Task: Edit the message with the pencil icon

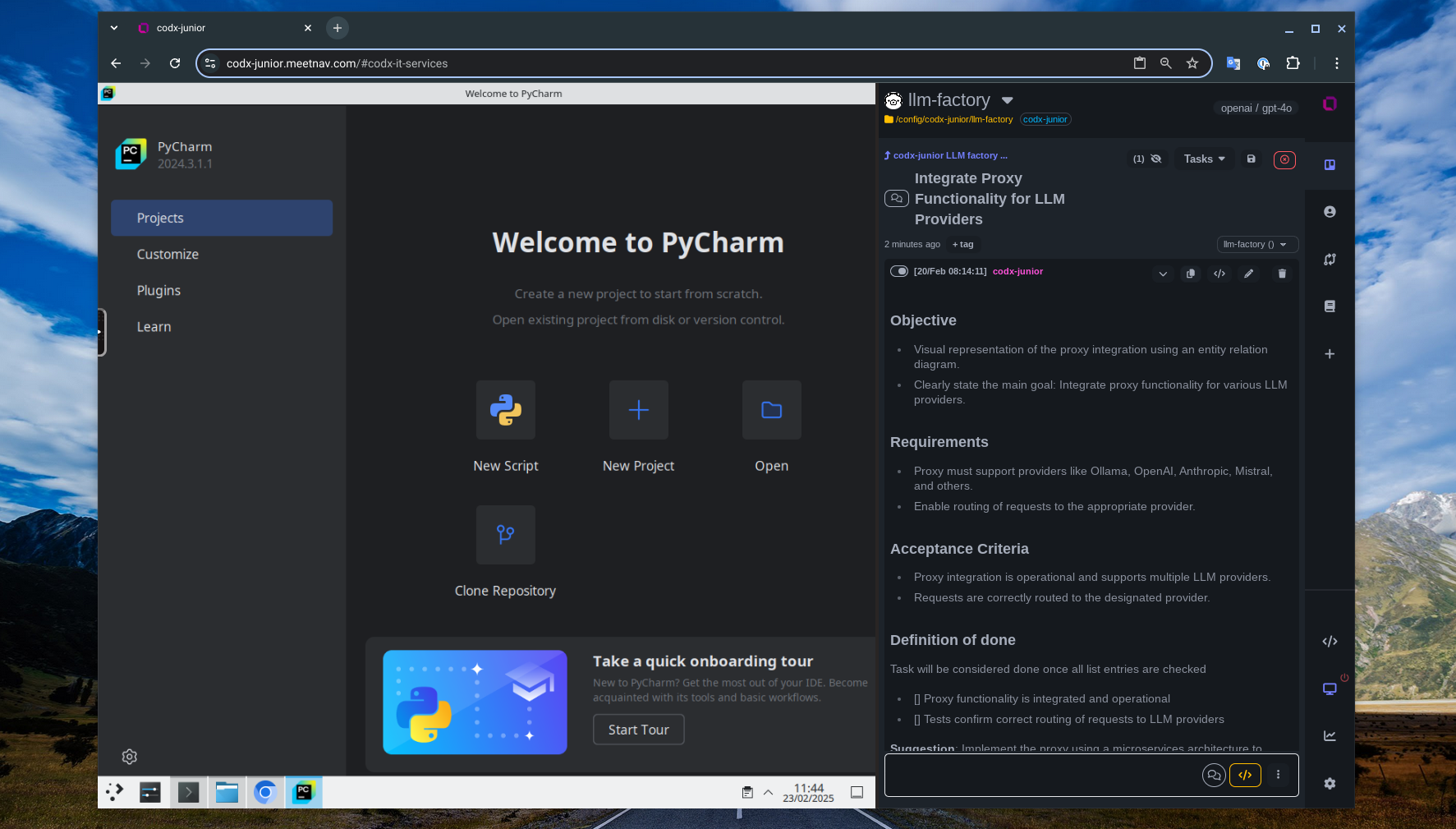Action: coord(1248,274)
